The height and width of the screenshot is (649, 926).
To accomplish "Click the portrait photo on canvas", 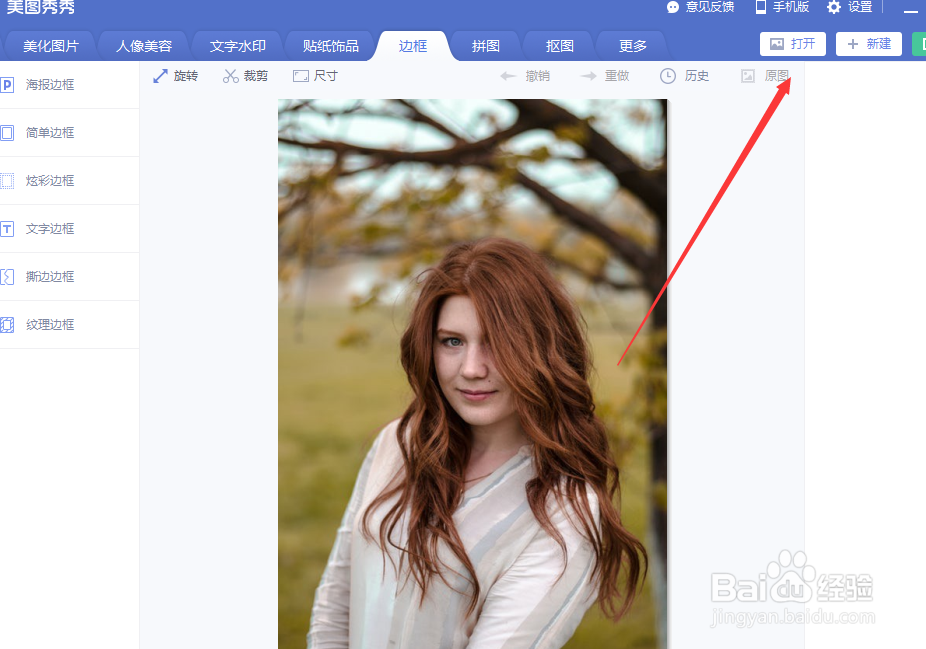I will (x=472, y=374).
